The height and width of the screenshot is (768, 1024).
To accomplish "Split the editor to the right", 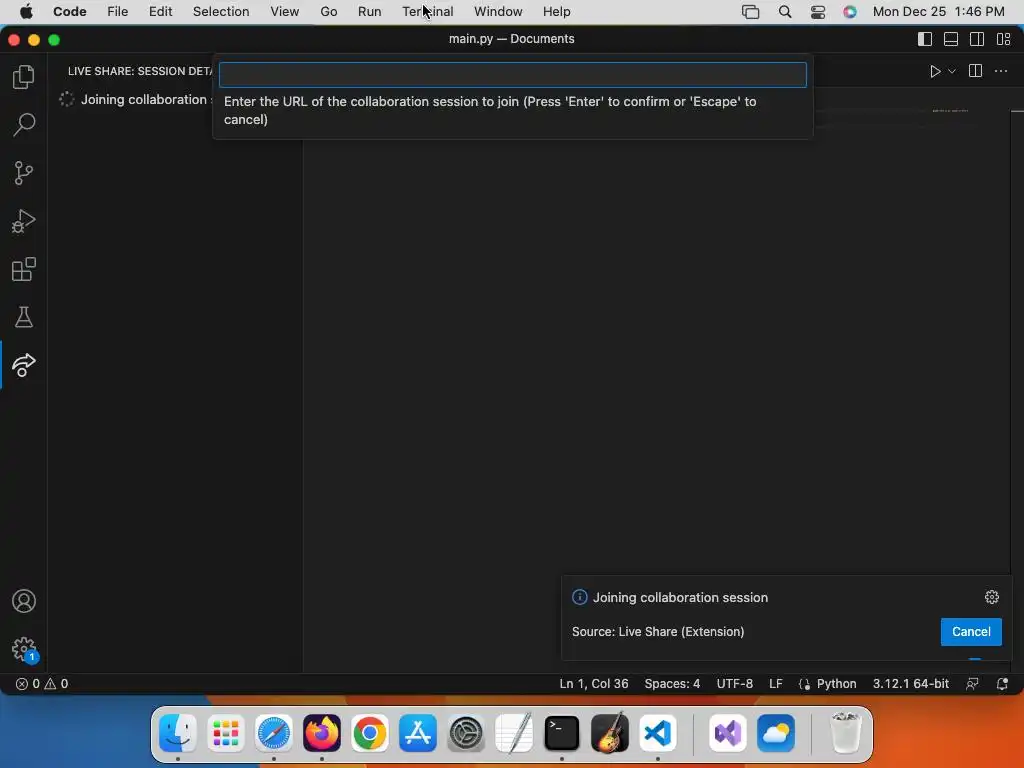I will 975,71.
